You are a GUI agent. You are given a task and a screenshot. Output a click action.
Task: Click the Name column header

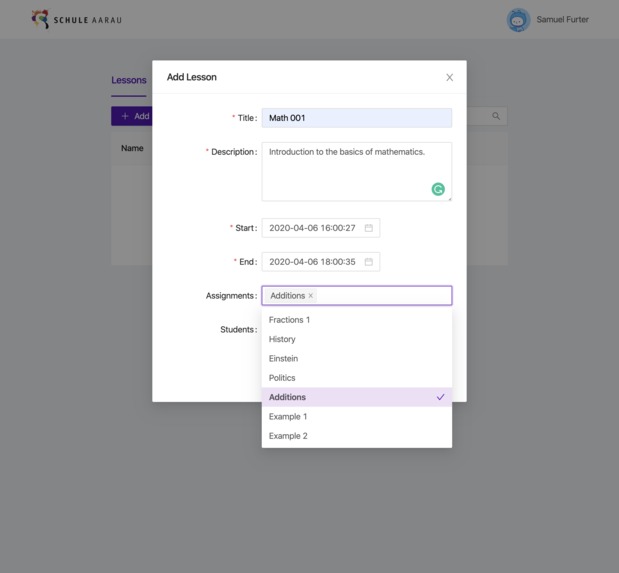(x=132, y=148)
